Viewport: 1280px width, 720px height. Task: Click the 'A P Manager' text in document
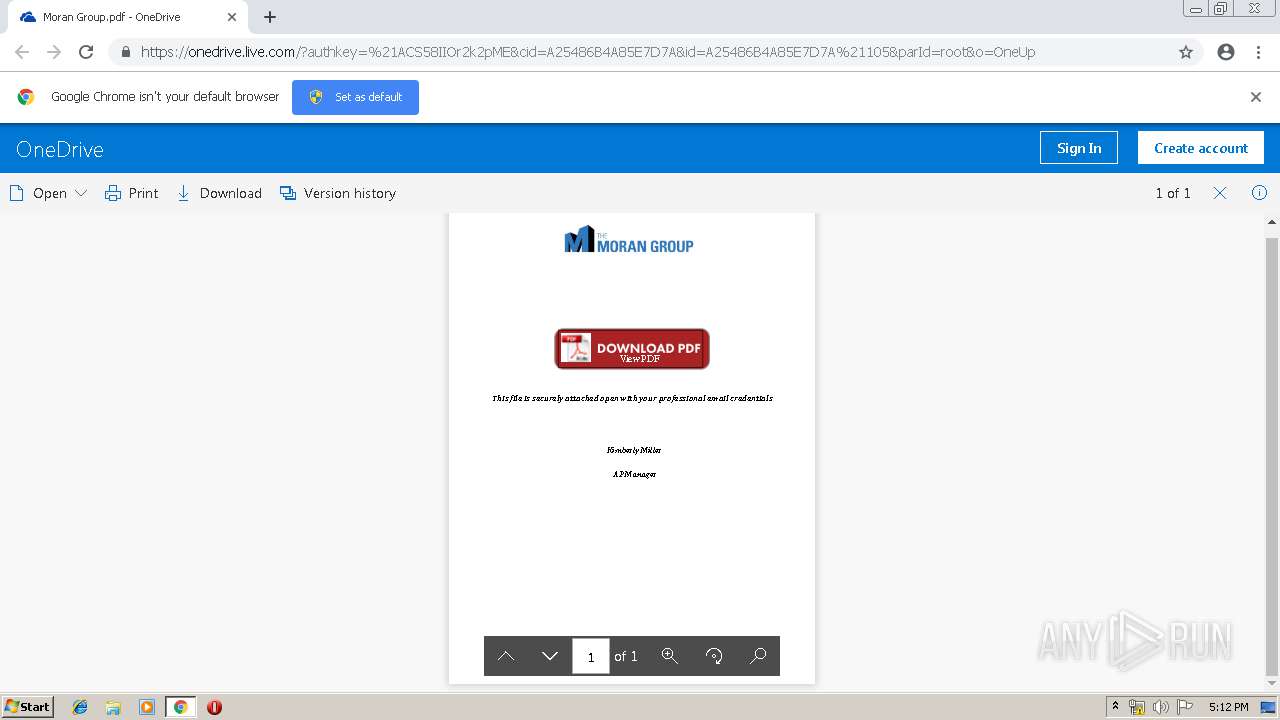[634, 474]
